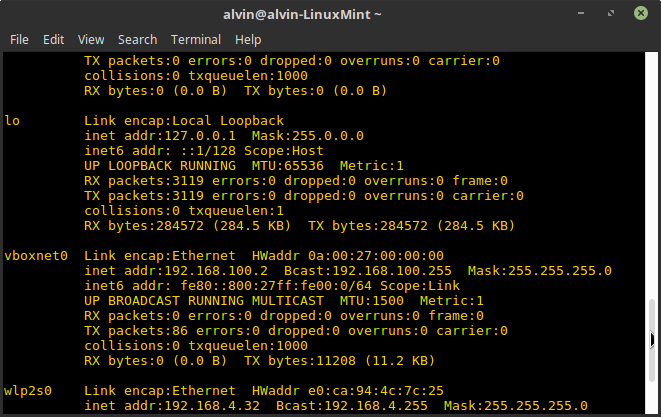Open the Help menu
Image resolution: width=661 pixels, height=417 pixels.
coord(248,40)
